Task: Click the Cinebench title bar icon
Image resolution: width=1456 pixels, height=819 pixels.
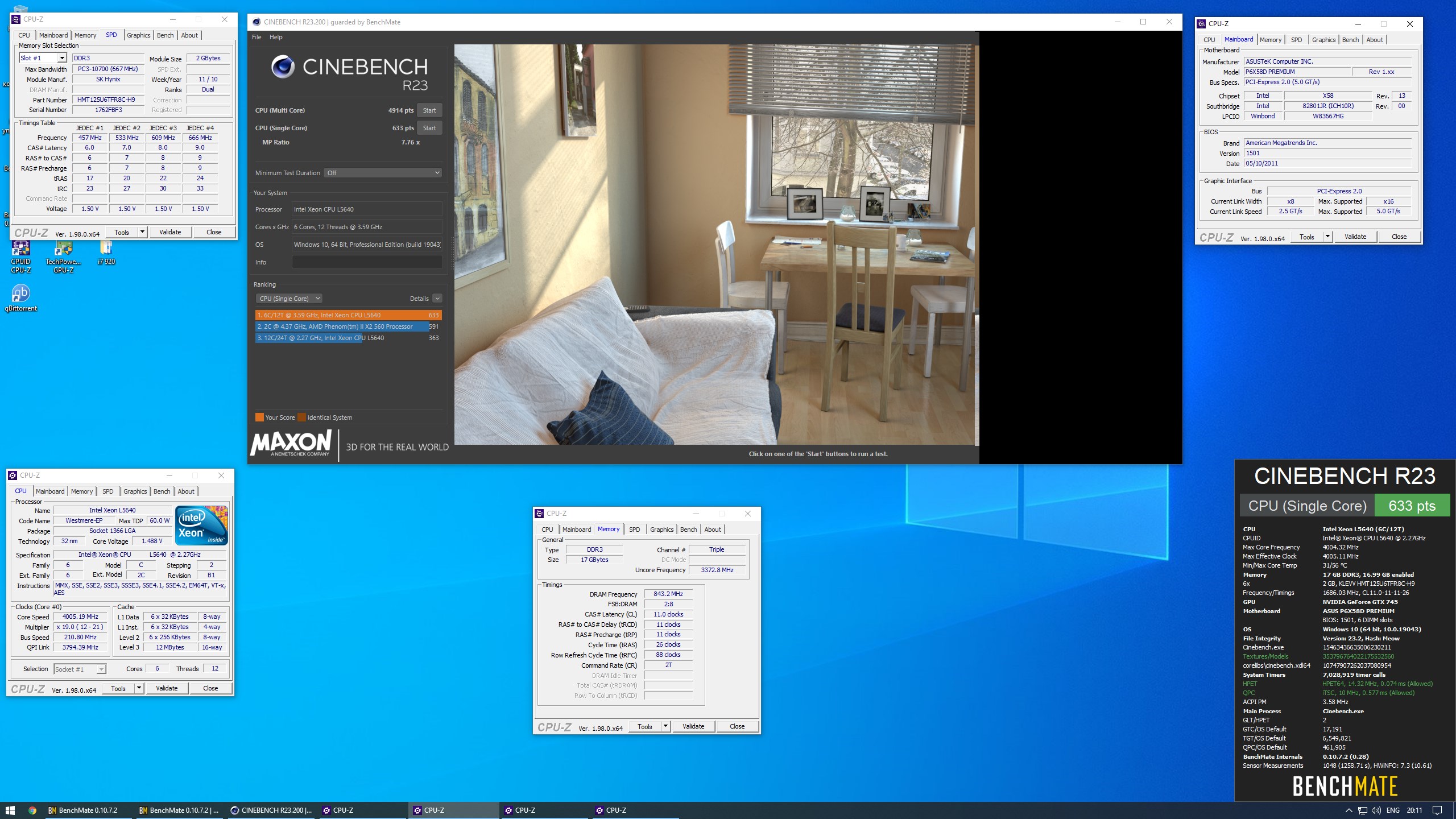Action: 257,22
